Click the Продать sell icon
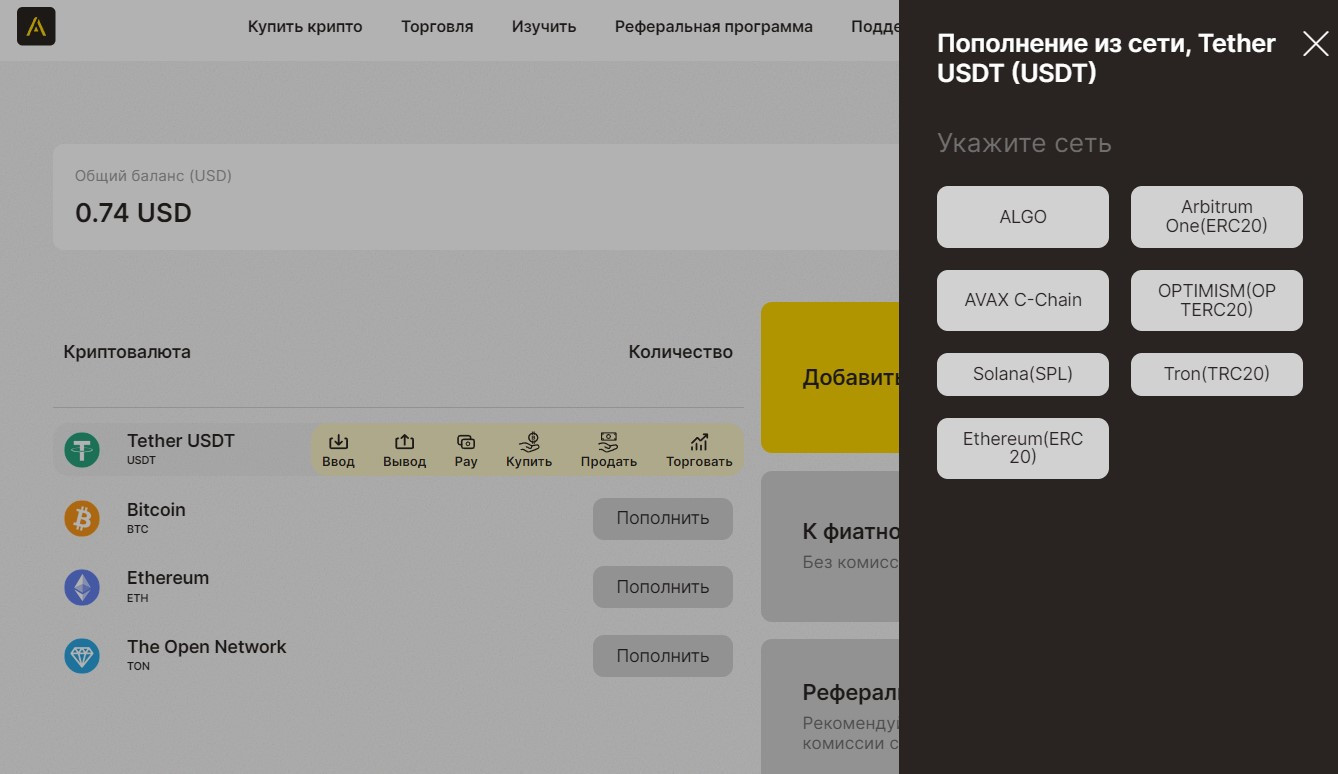The height and width of the screenshot is (774, 1338). click(x=608, y=442)
